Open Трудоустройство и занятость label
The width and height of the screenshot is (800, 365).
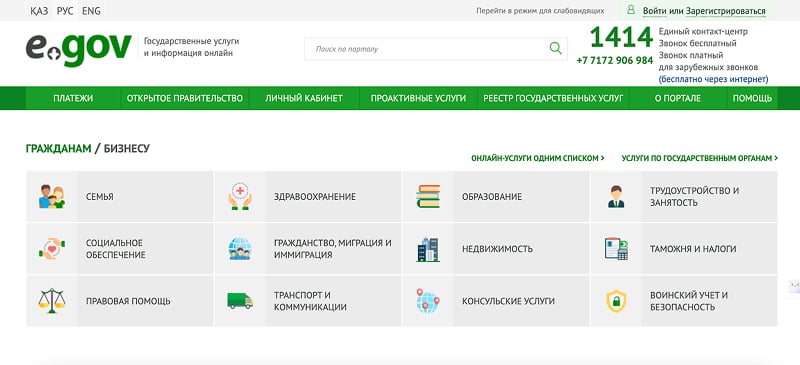(694, 197)
